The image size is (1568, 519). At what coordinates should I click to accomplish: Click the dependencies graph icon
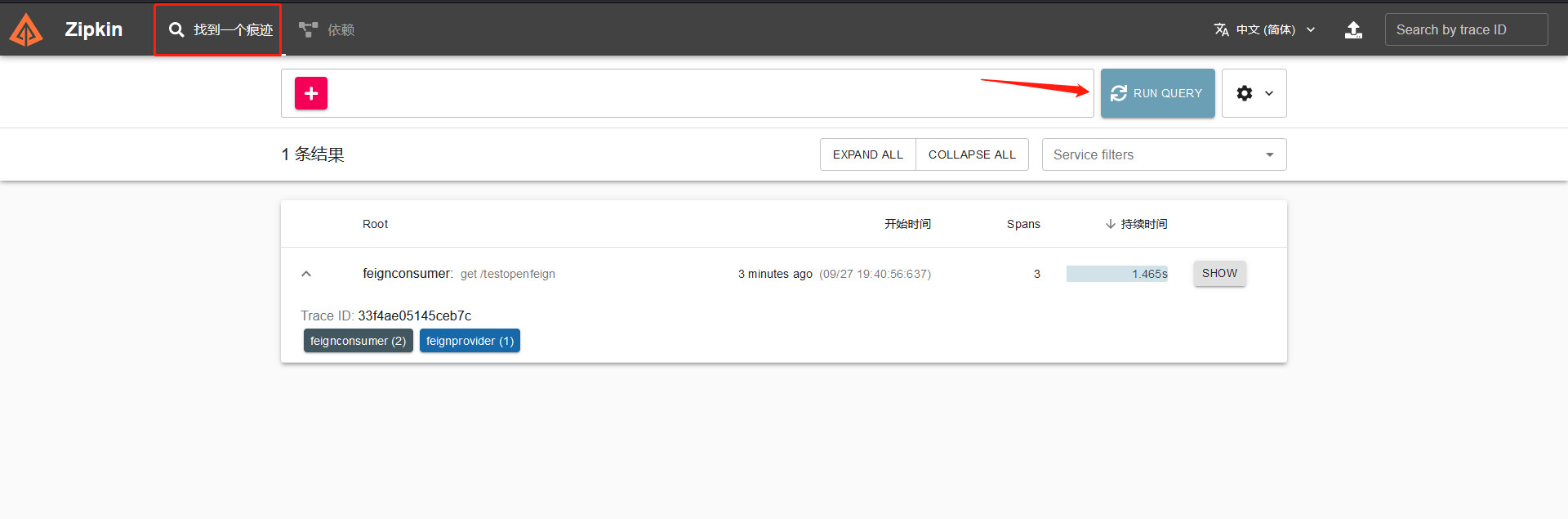pos(308,30)
